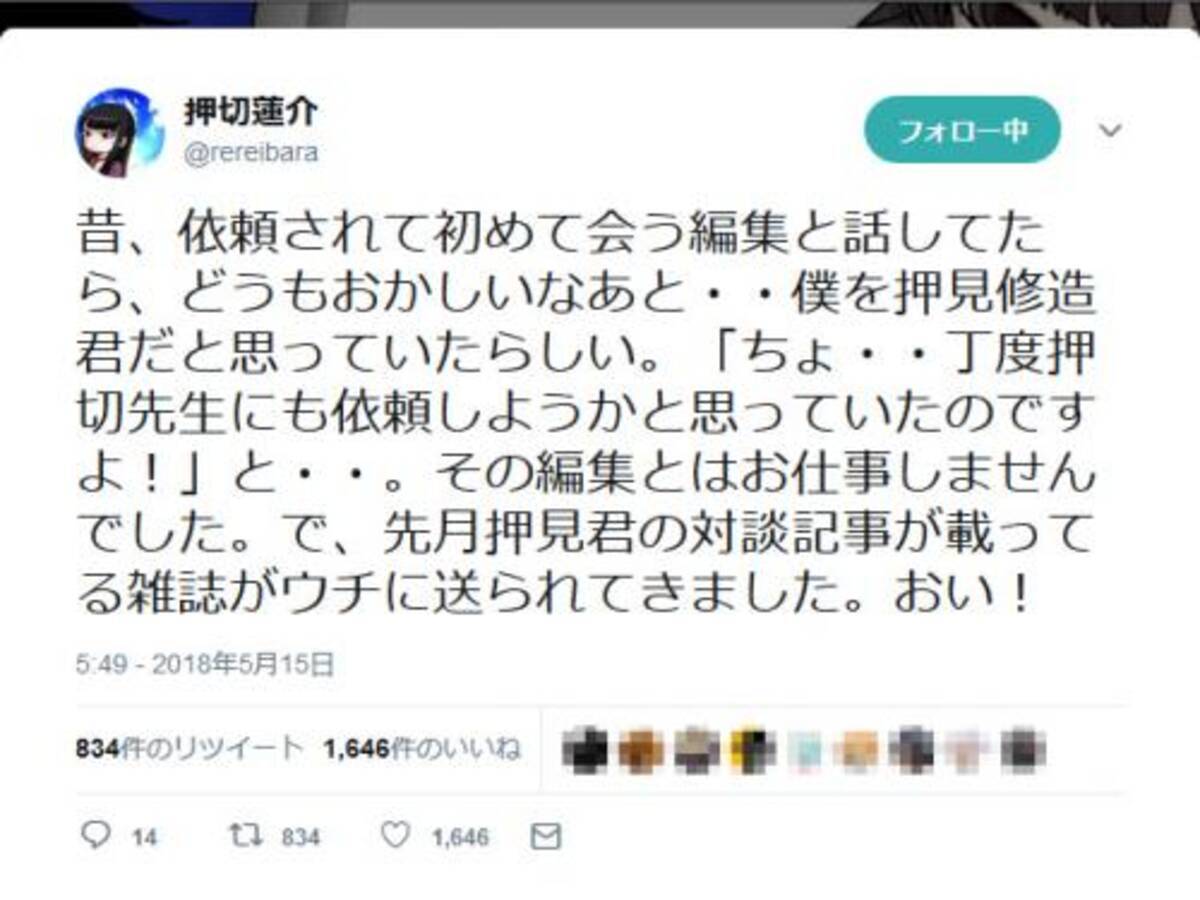Click the reply speech bubble icon

(x=95, y=836)
